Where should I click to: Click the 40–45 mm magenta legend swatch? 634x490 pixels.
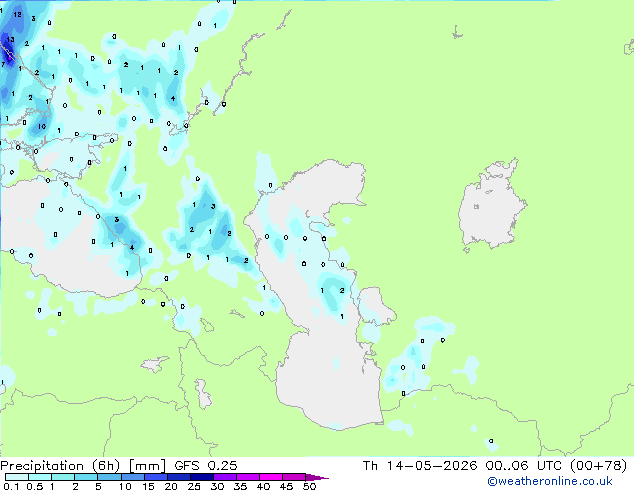271,477
